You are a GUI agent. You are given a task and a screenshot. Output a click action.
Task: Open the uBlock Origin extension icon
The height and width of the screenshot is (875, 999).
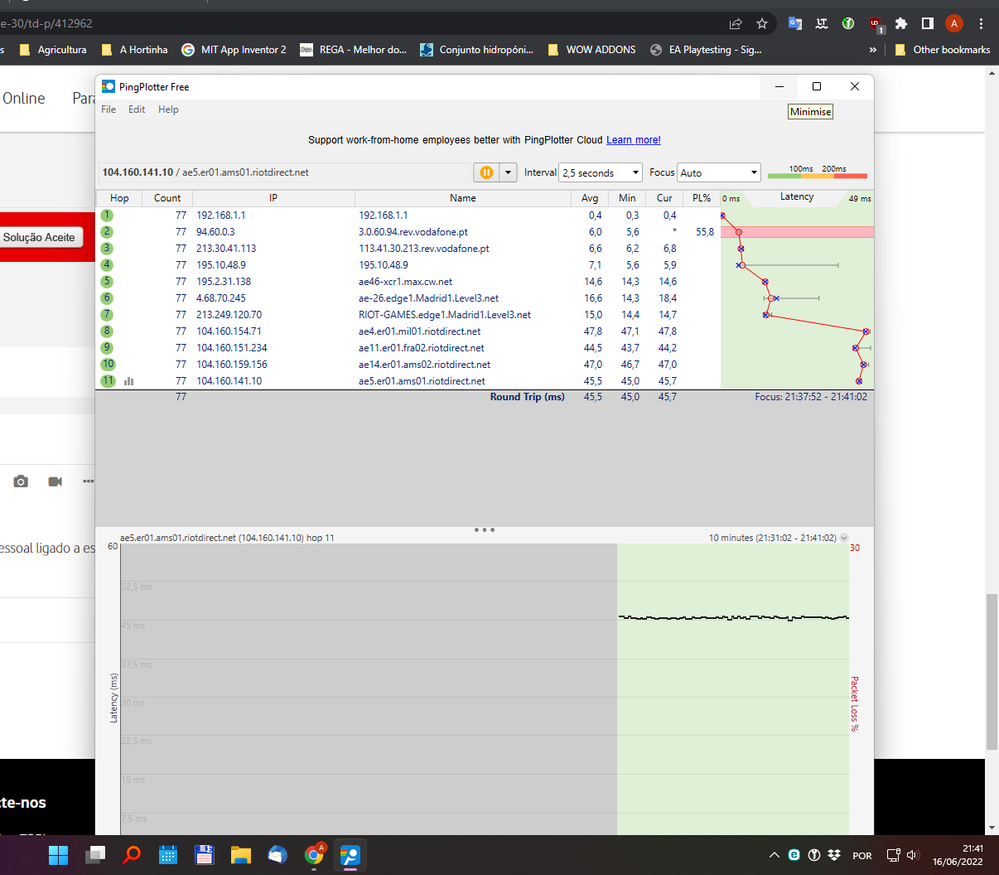pos(875,23)
